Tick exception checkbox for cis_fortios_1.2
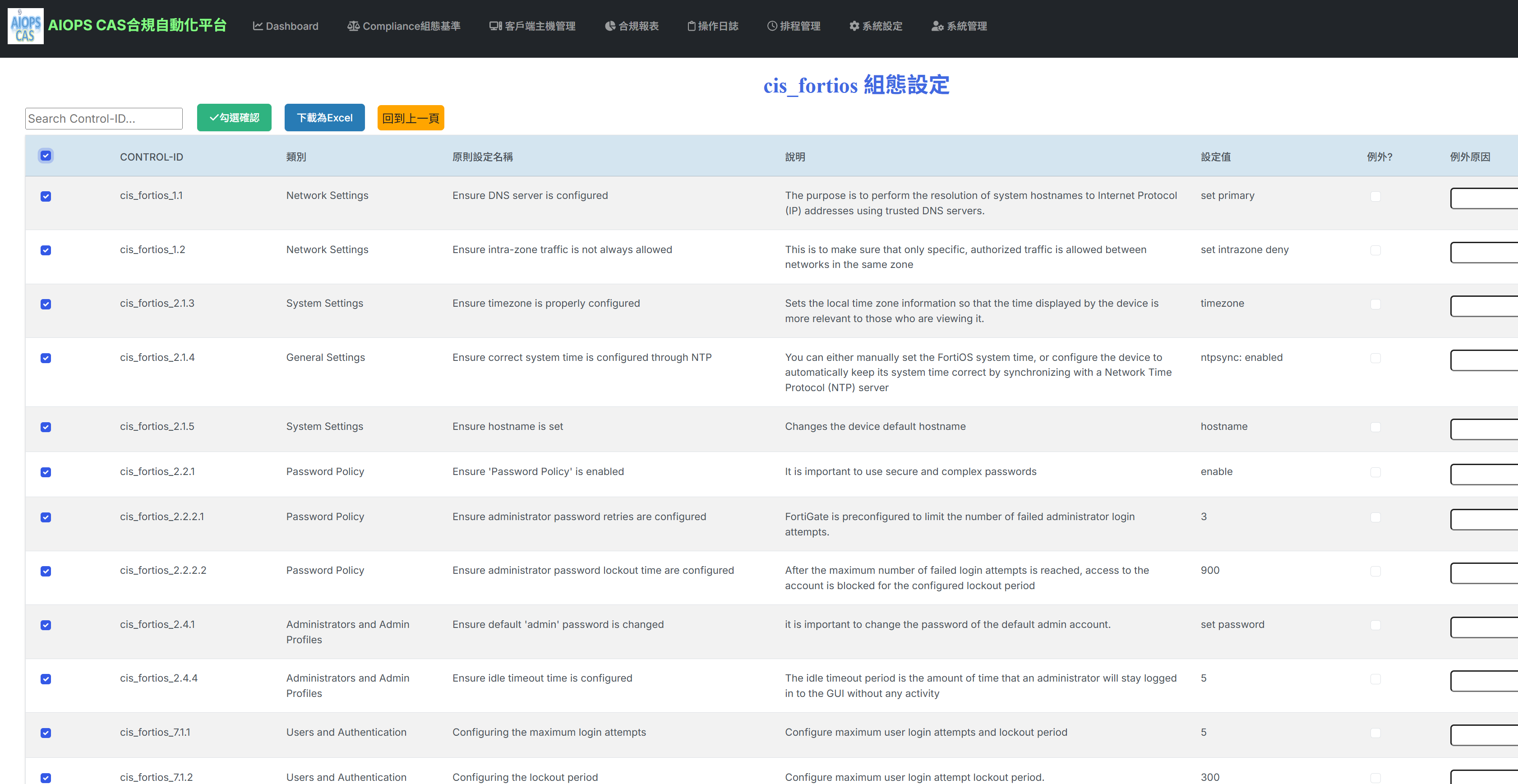 (1375, 250)
